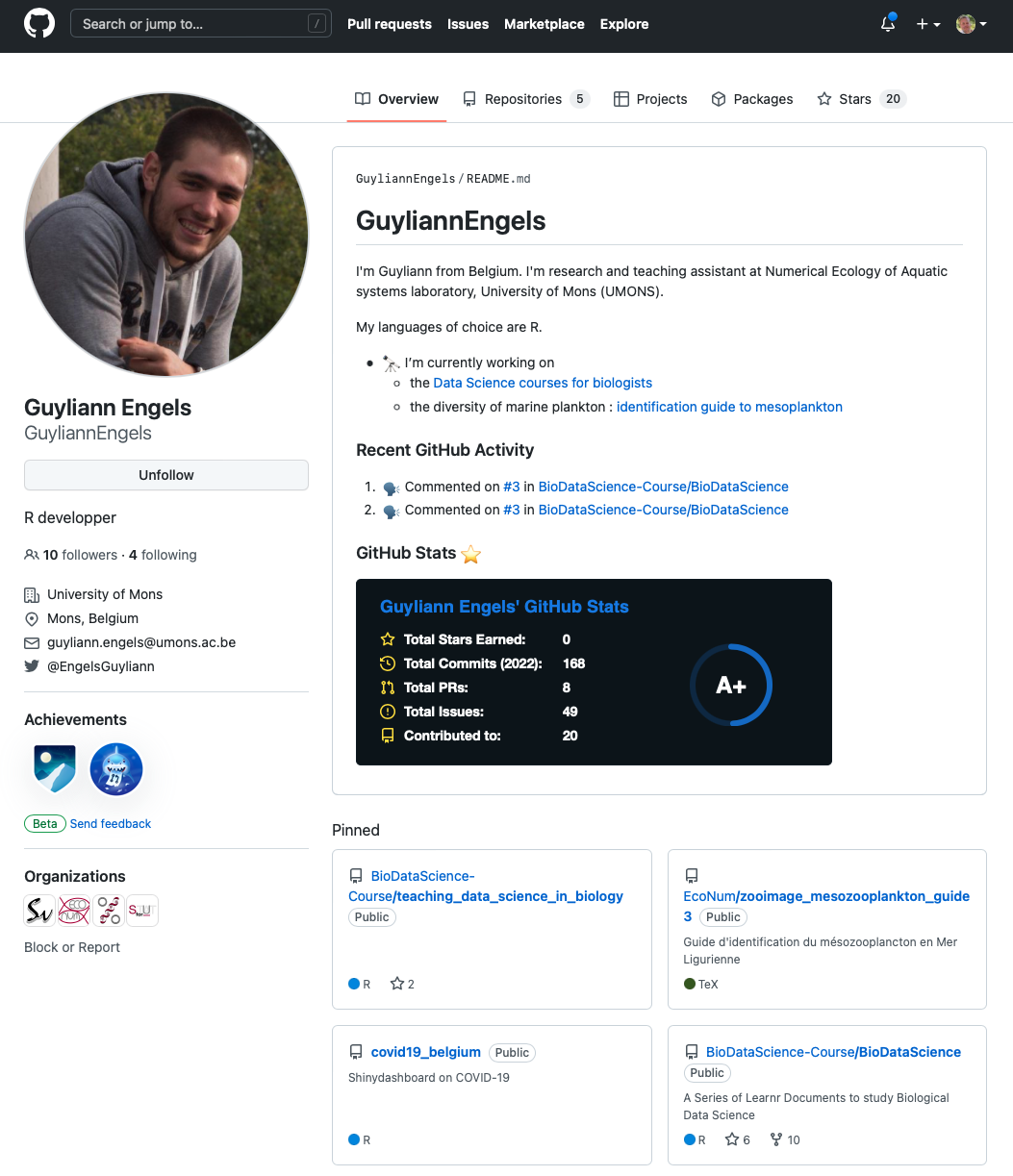Click the GitHub Stats card image
Image resolution: width=1013 pixels, height=1176 pixels.
(x=594, y=672)
